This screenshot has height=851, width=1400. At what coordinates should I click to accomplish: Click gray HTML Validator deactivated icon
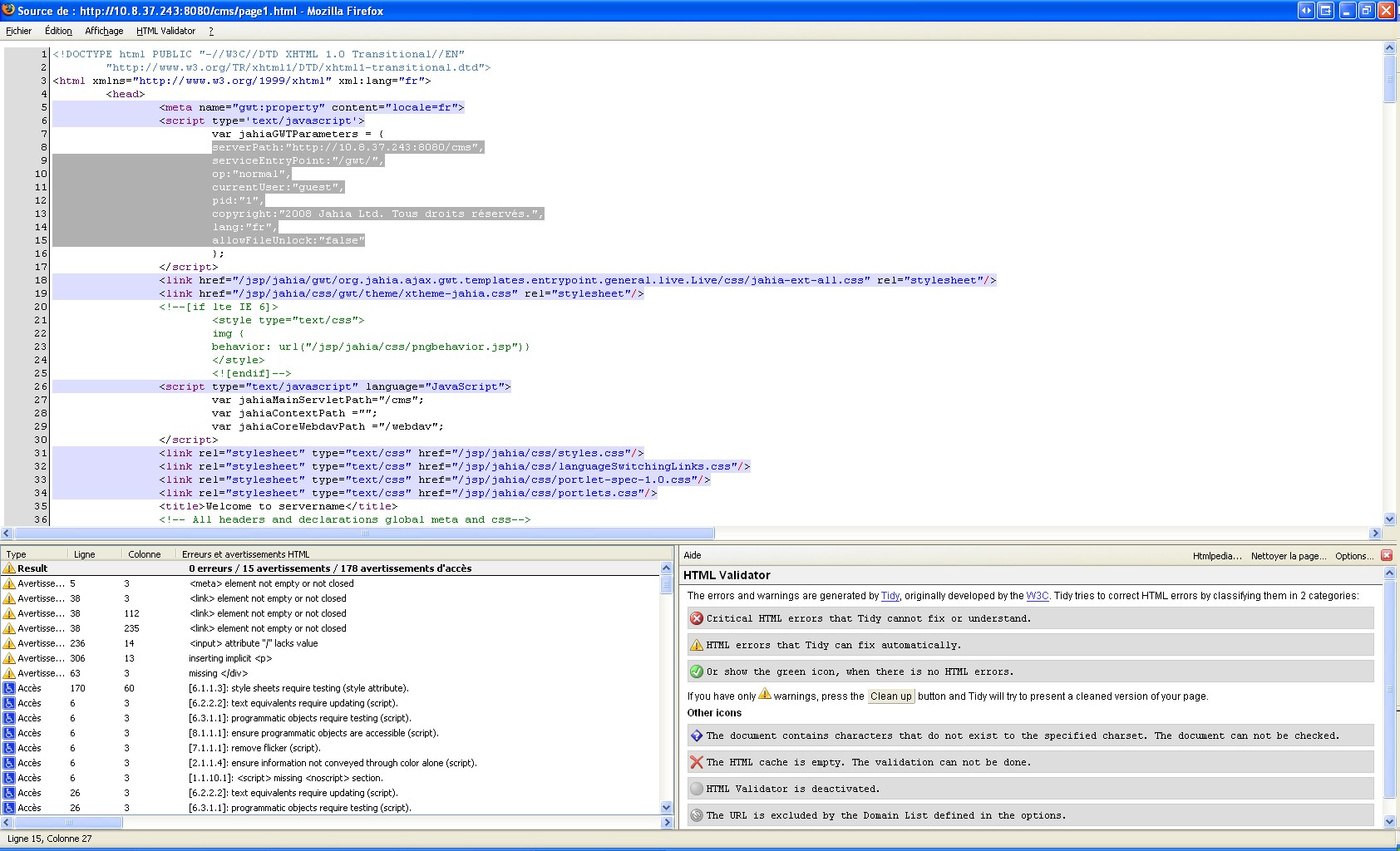tap(697, 789)
